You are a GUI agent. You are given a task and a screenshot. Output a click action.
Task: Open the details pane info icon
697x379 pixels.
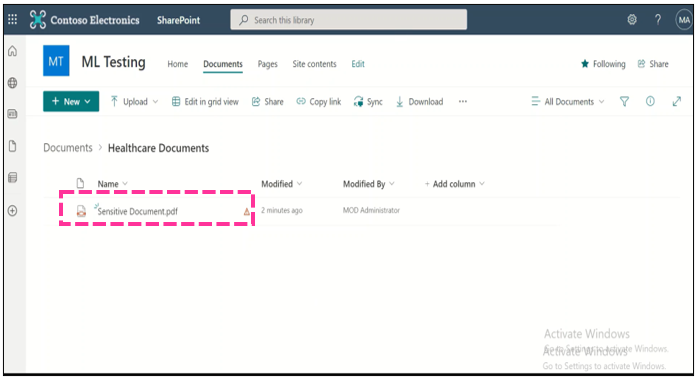pyautogui.click(x=650, y=101)
